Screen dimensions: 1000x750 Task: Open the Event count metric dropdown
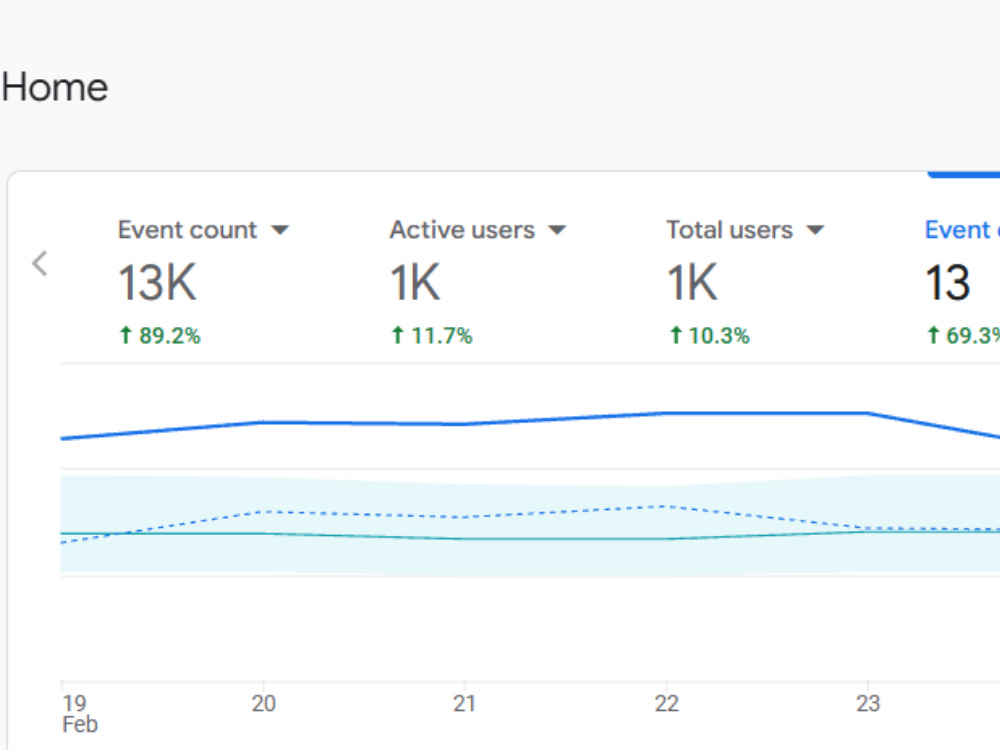tap(281, 230)
